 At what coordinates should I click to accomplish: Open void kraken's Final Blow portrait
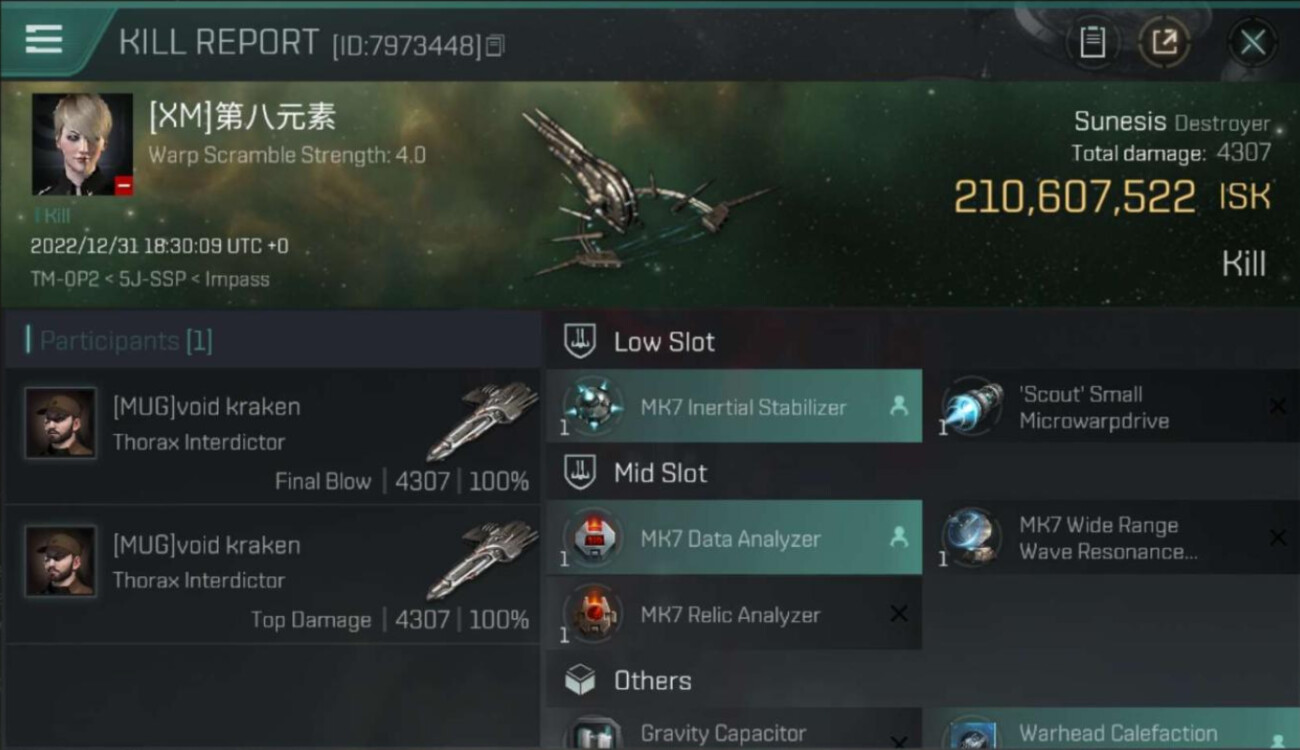[61, 423]
